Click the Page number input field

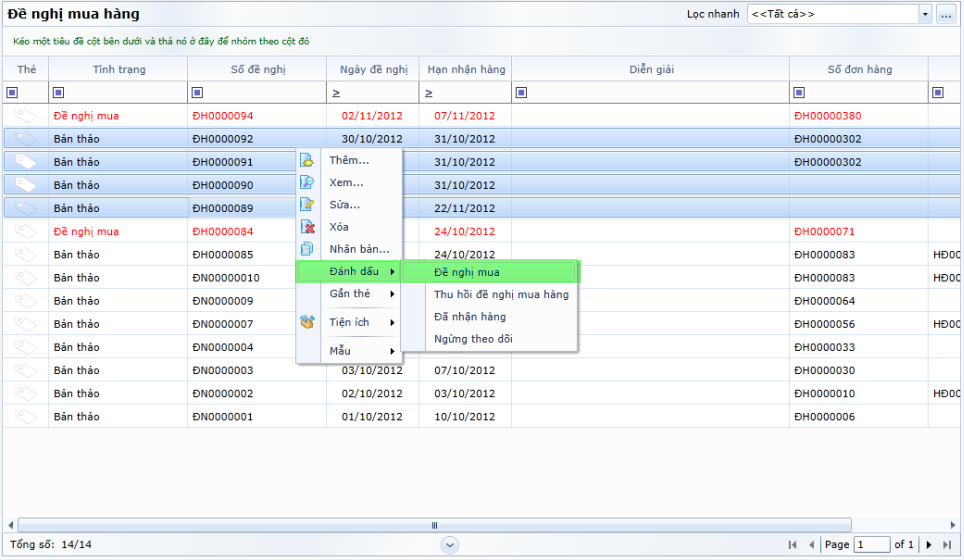point(871,545)
